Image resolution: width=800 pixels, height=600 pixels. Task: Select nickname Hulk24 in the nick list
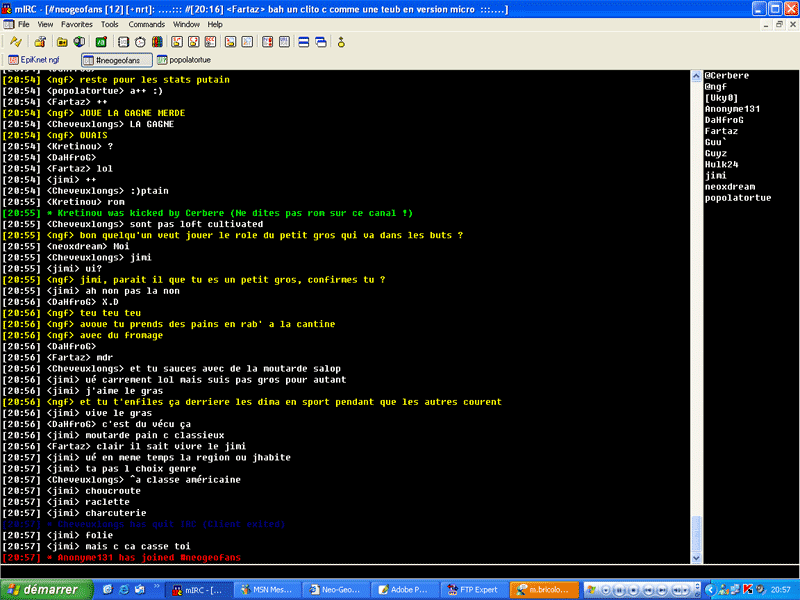(721, 164)
